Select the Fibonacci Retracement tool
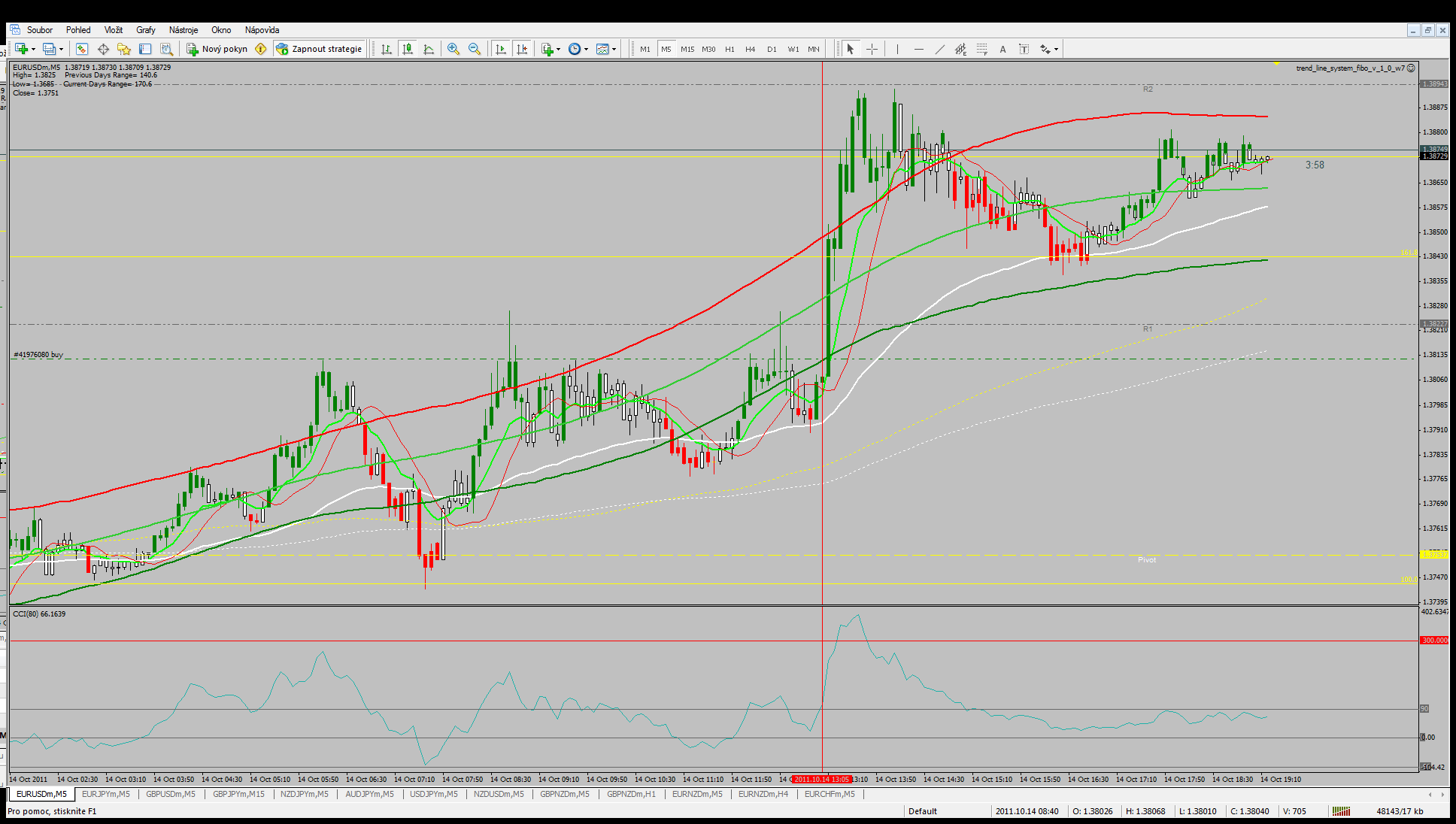1456x824 pixels. (981, 49)
